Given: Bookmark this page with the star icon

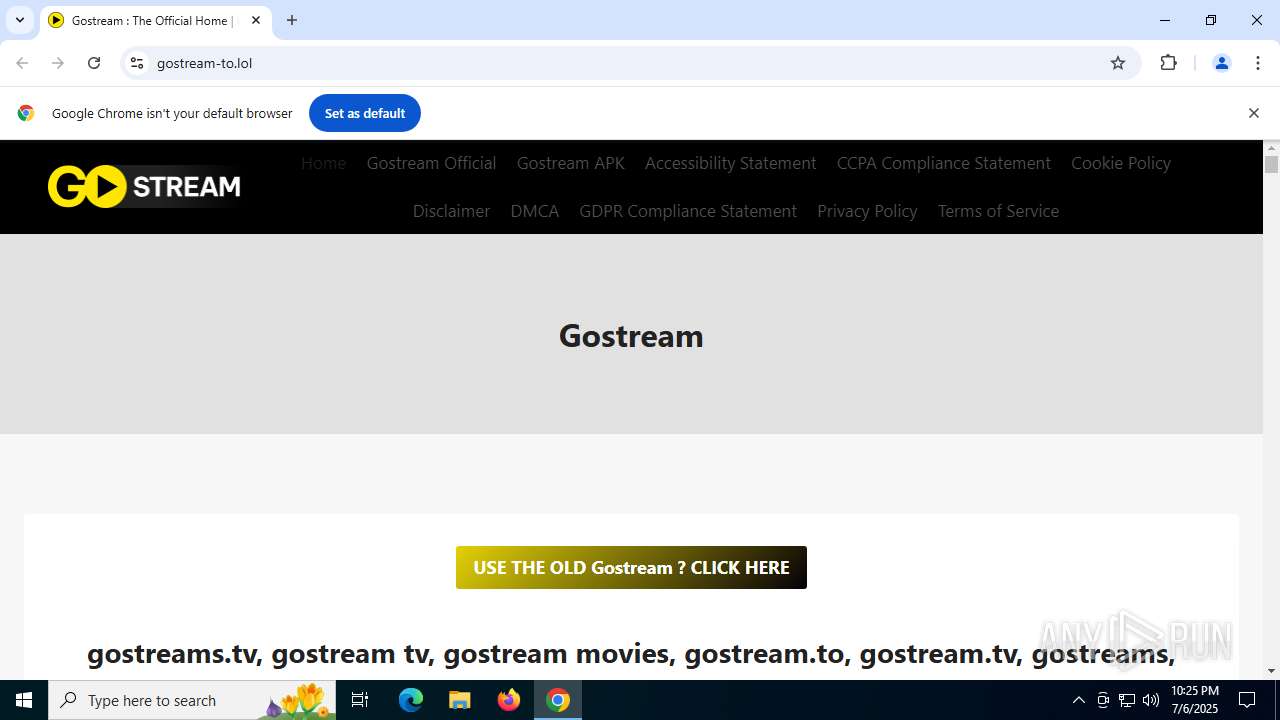Looking at the screenshot, I should click(x=1118, y=63).
